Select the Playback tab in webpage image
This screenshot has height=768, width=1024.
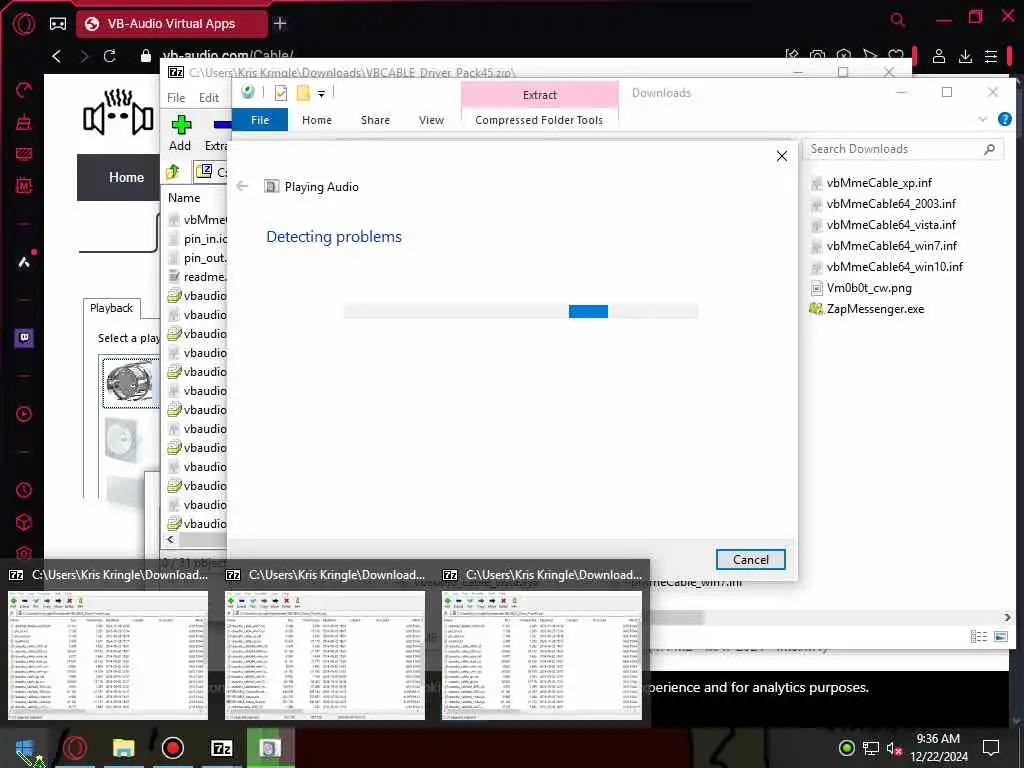(x=111, y=308)
